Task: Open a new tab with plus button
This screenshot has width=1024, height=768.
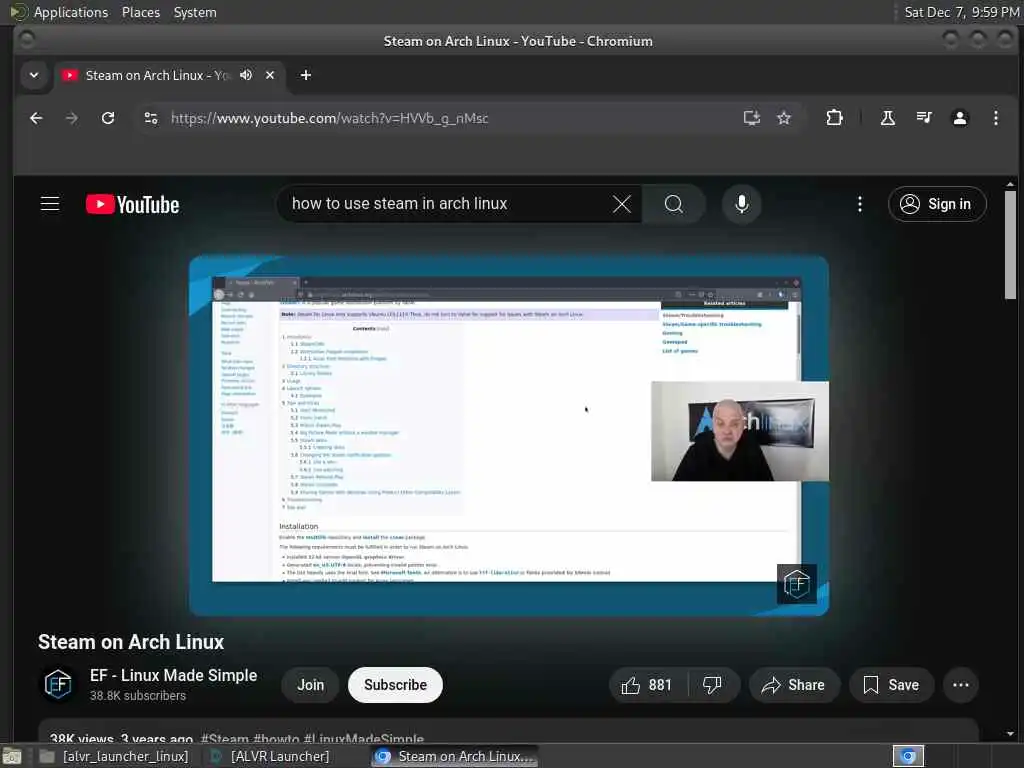Action: point(306,75)
